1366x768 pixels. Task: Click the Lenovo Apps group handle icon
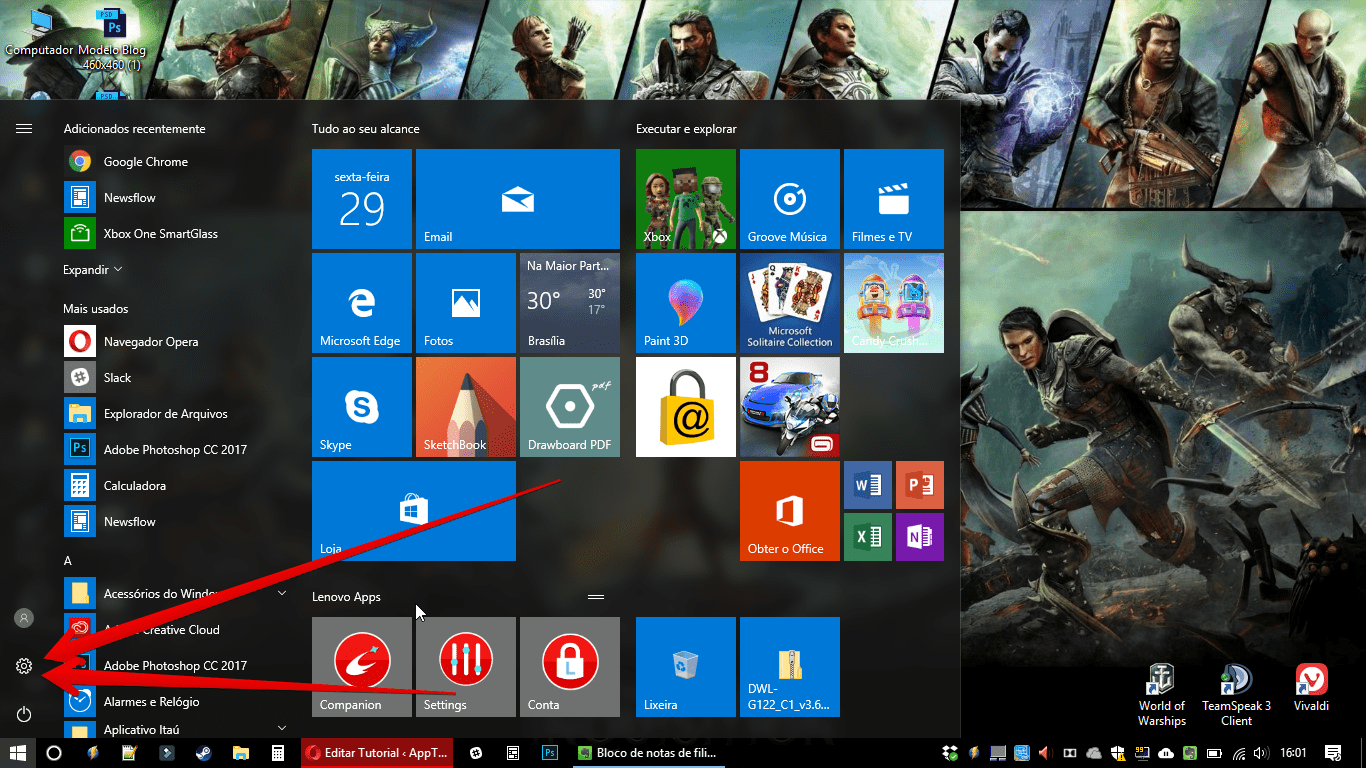[596, 597]
